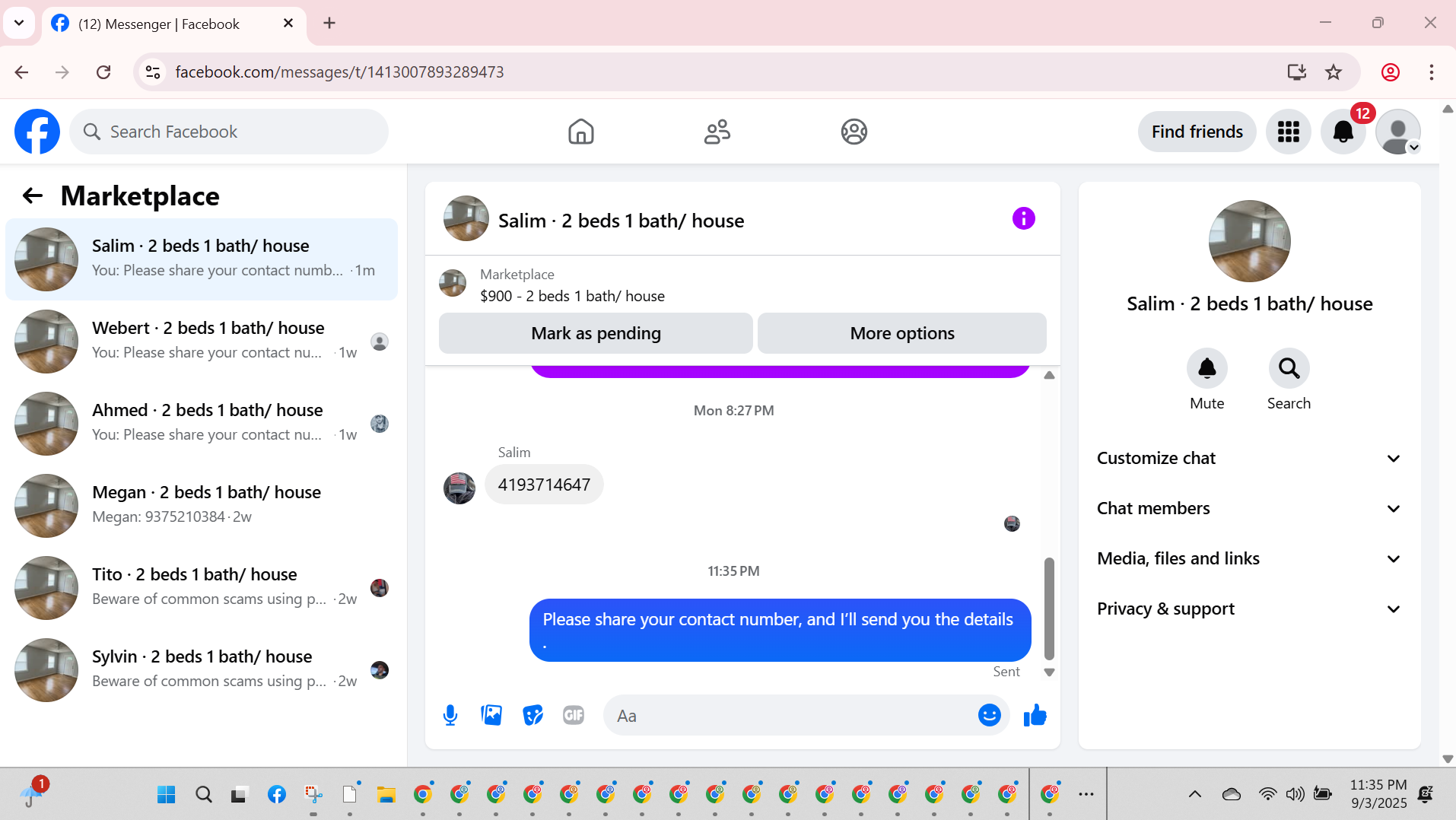Click Salim's phone number message
1456x820 pixels.
tap(544, 485)
